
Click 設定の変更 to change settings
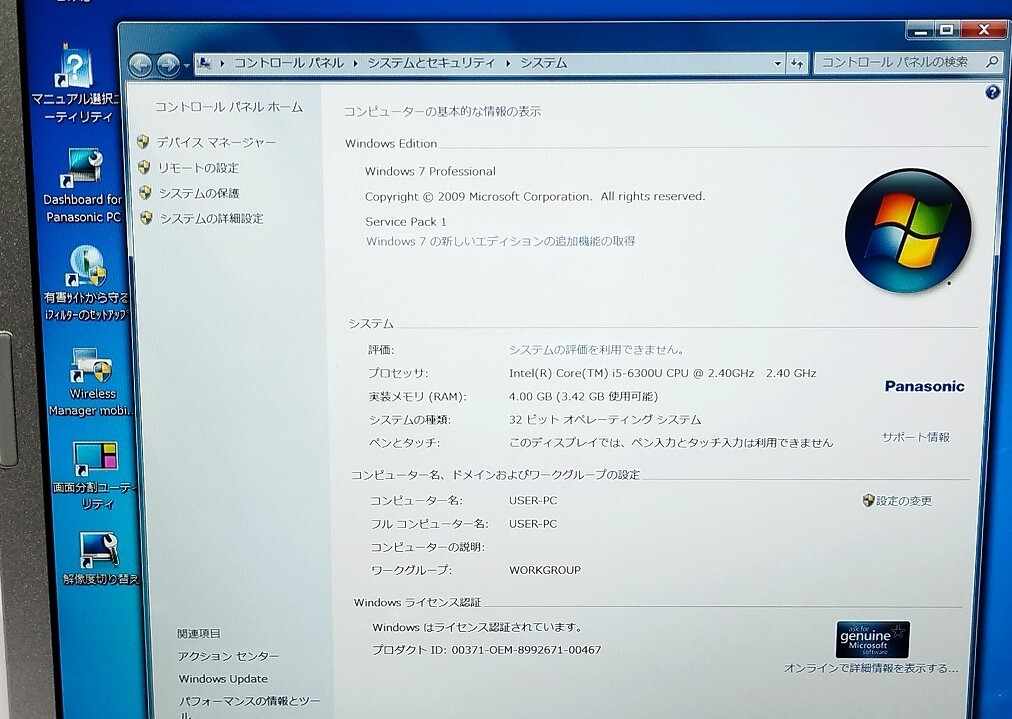(x=904, y=501)
